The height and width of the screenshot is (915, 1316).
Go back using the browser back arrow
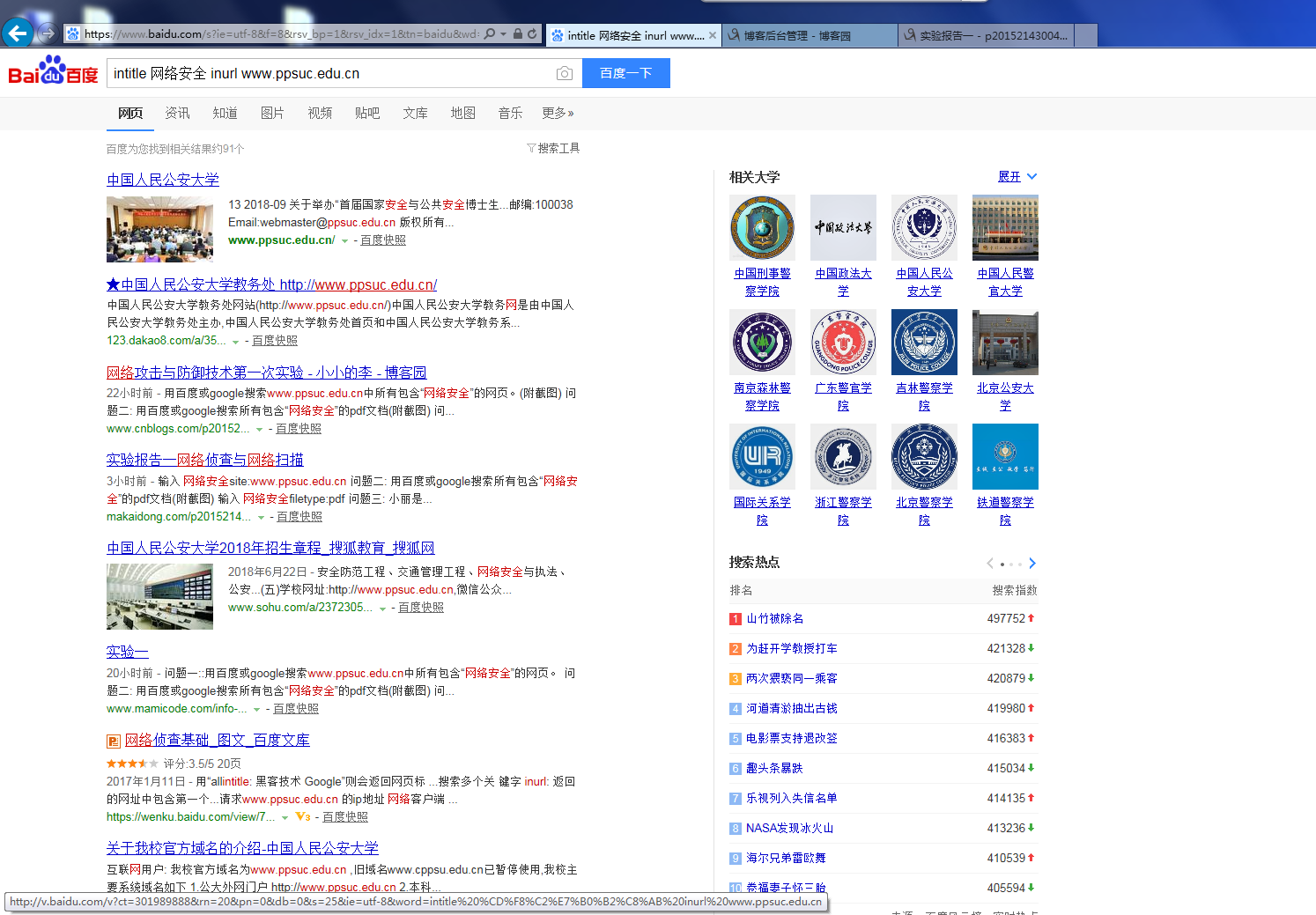(x=18, y=33)
